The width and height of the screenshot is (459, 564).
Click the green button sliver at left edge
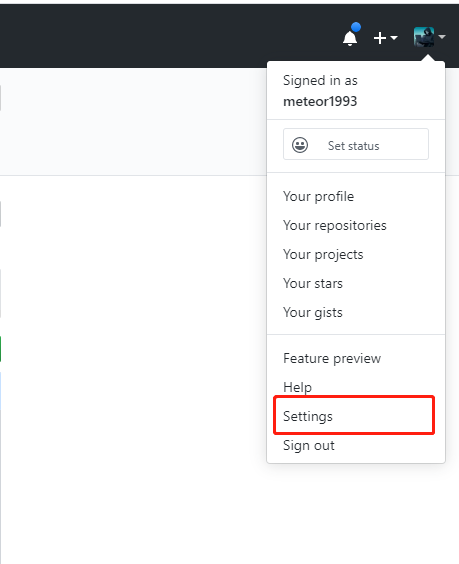click(x=0, y=349)
